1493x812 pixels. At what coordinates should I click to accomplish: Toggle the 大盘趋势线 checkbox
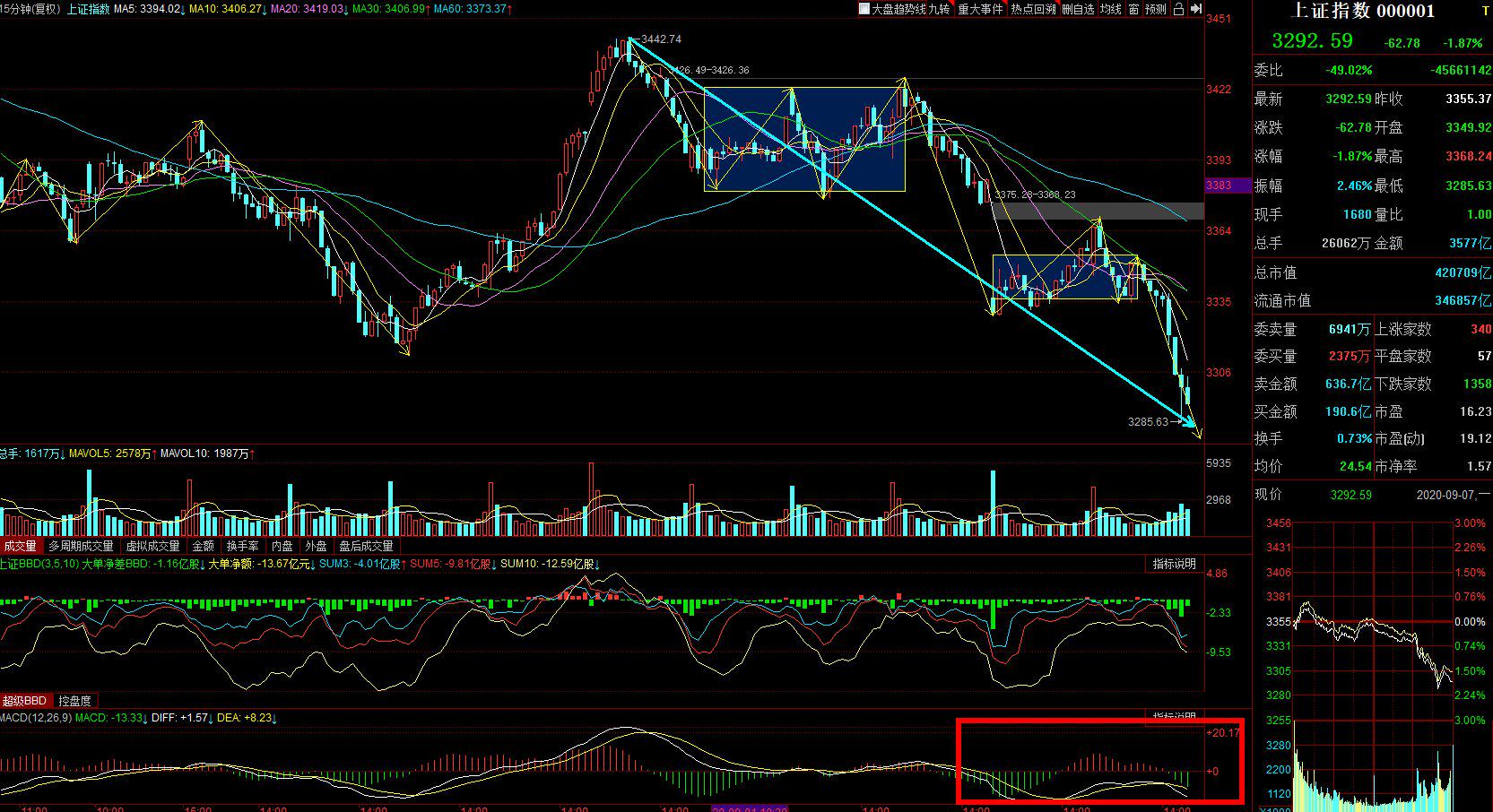(x=864, y=9)
